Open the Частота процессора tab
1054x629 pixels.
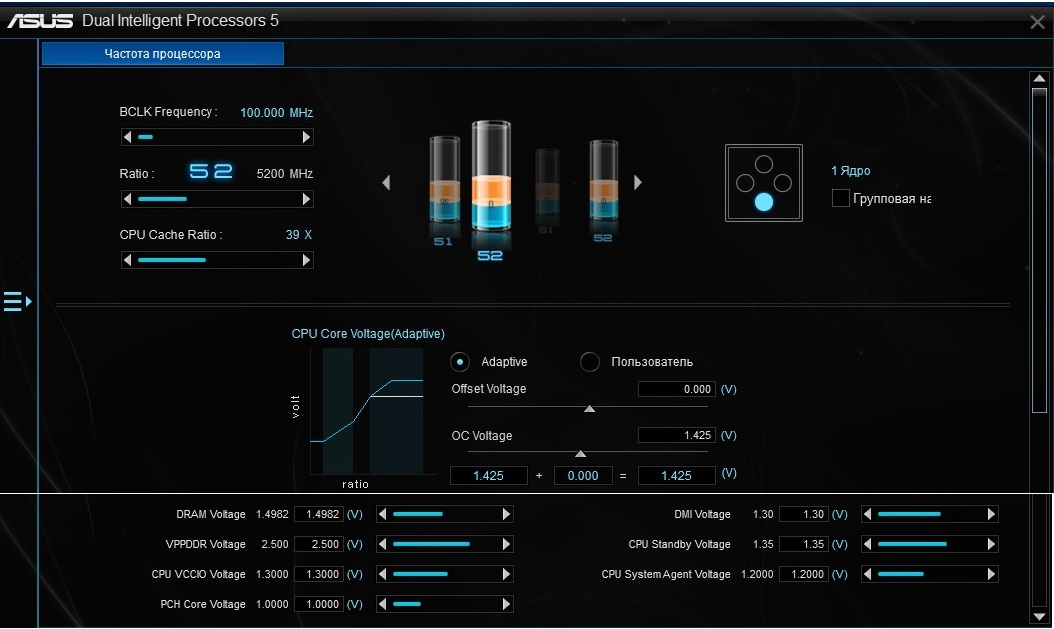[x=163, y=54]
